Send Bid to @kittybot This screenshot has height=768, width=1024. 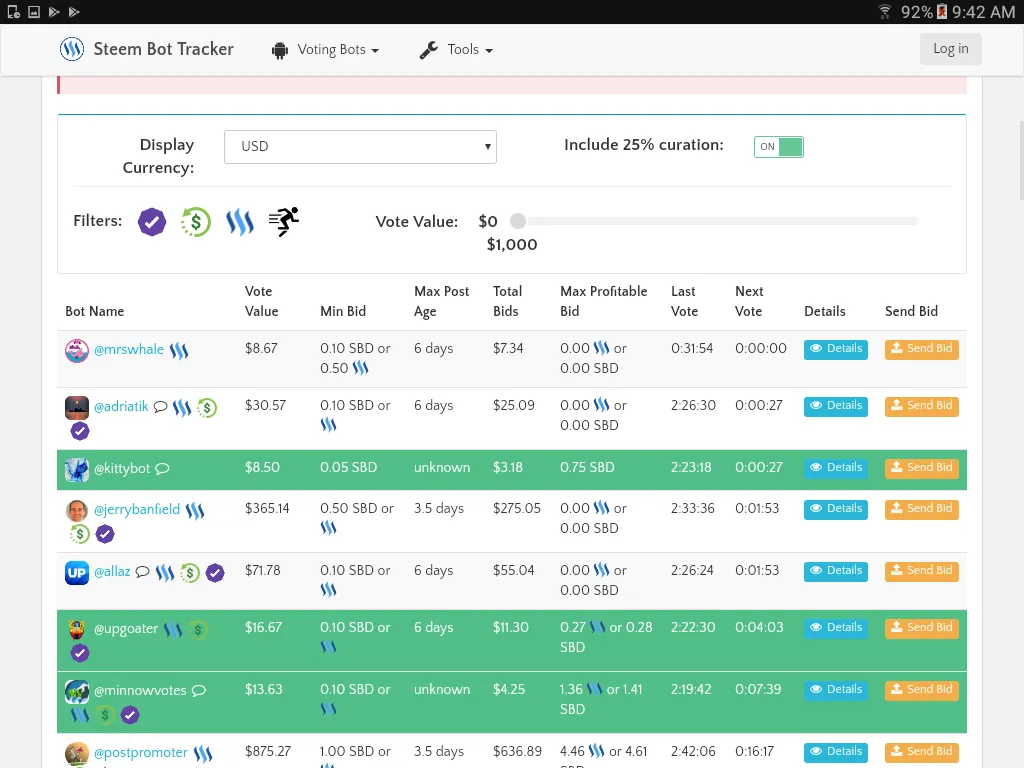pos(921,468)
